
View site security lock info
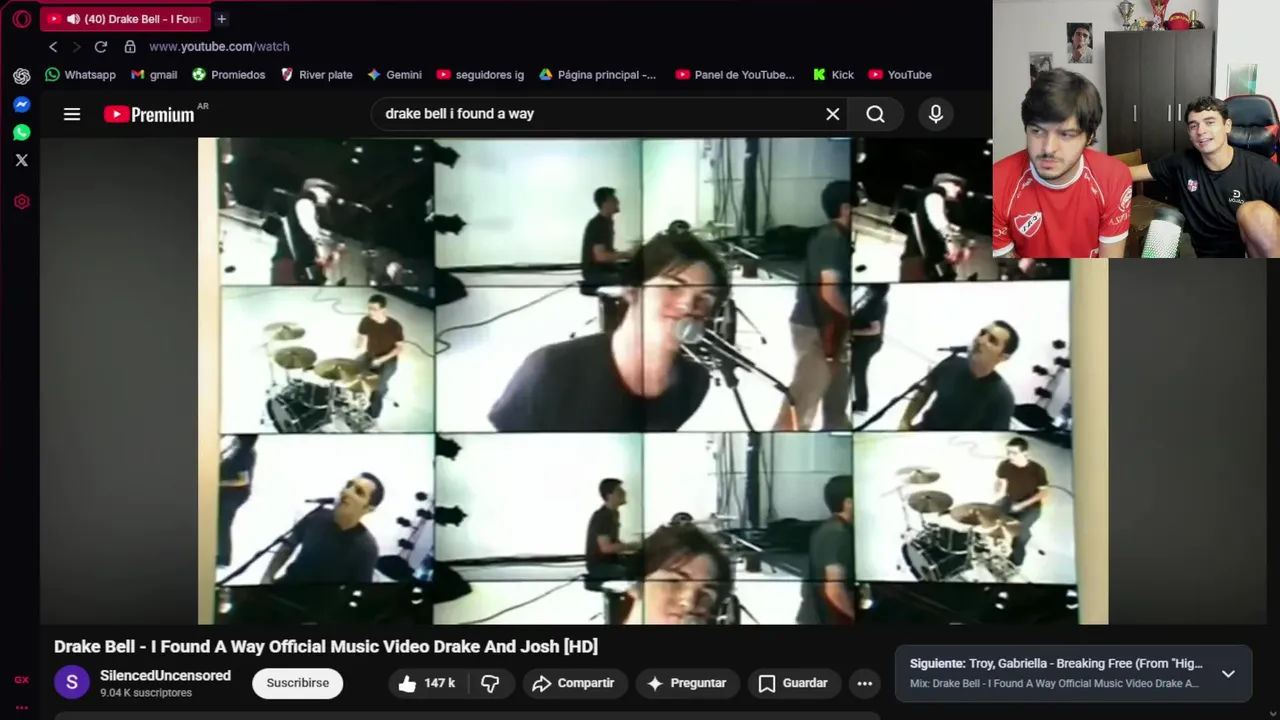pos(130,47)
